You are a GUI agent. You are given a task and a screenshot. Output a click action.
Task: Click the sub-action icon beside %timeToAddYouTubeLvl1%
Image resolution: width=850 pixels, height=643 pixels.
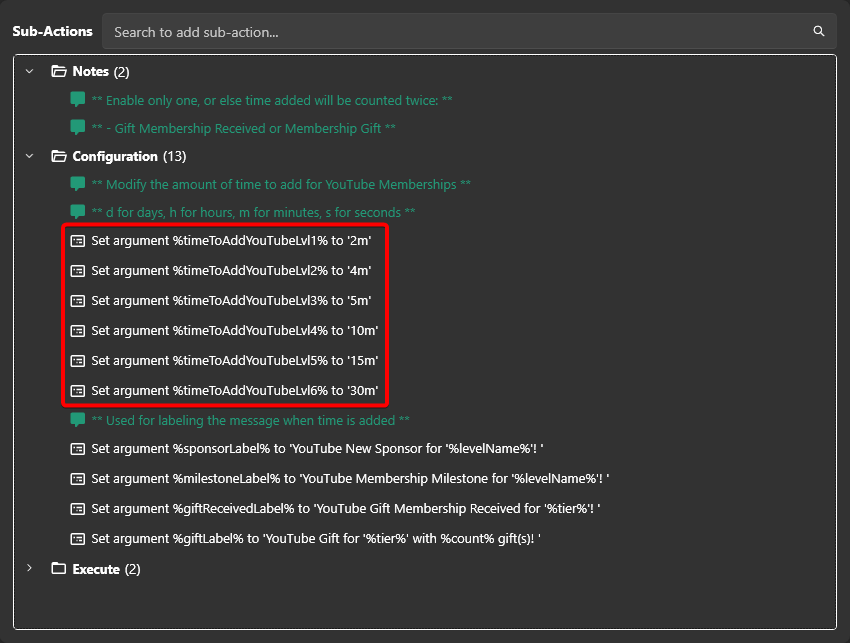[77, 240]
